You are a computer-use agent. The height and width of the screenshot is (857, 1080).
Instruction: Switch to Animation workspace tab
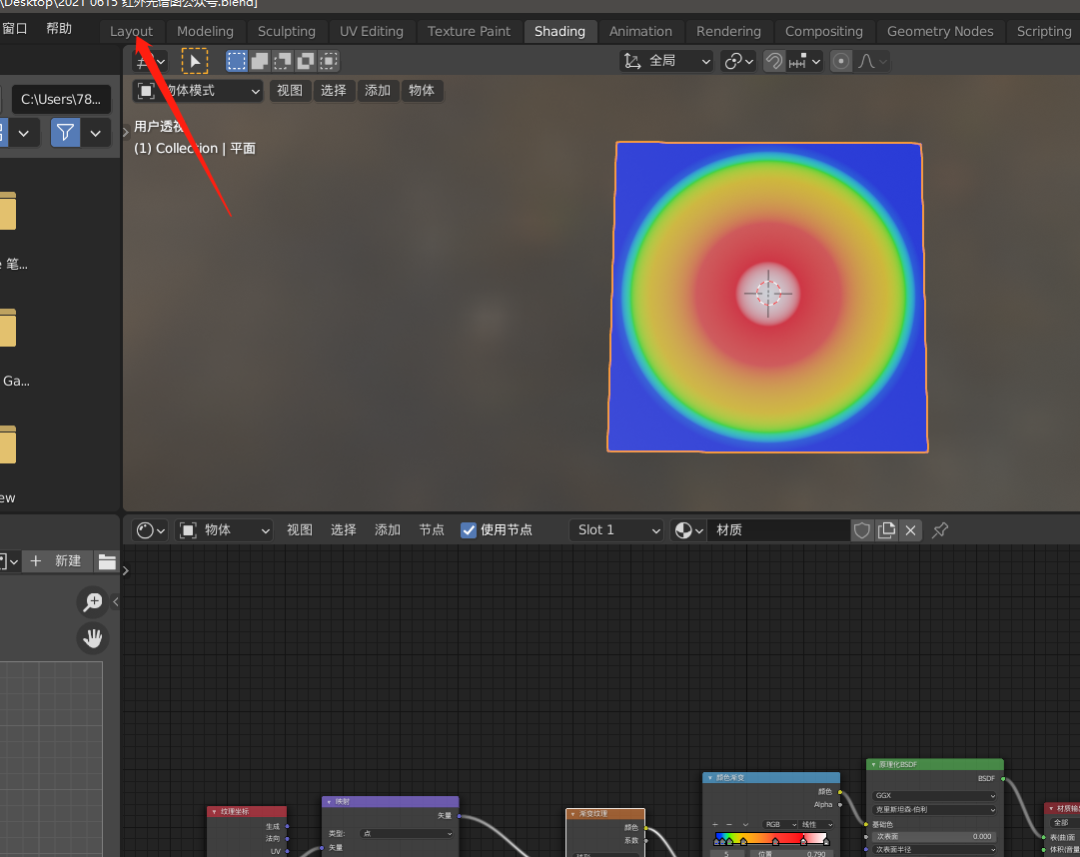(641, 31)
